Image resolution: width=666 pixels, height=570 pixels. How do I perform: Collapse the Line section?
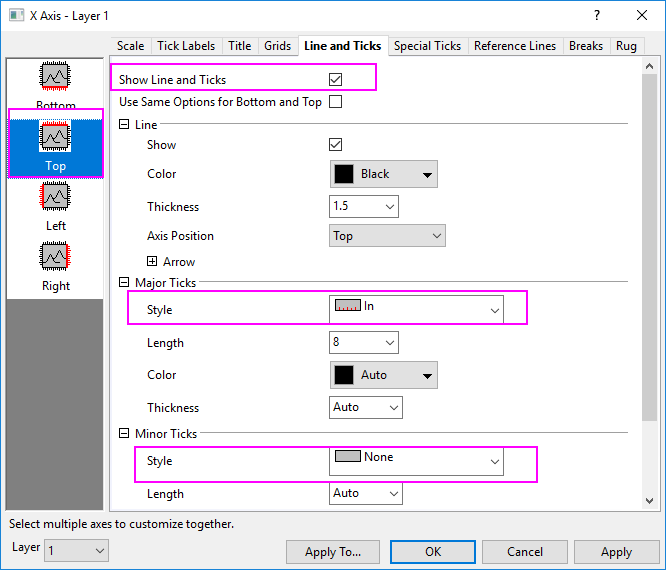pos(124,124)
